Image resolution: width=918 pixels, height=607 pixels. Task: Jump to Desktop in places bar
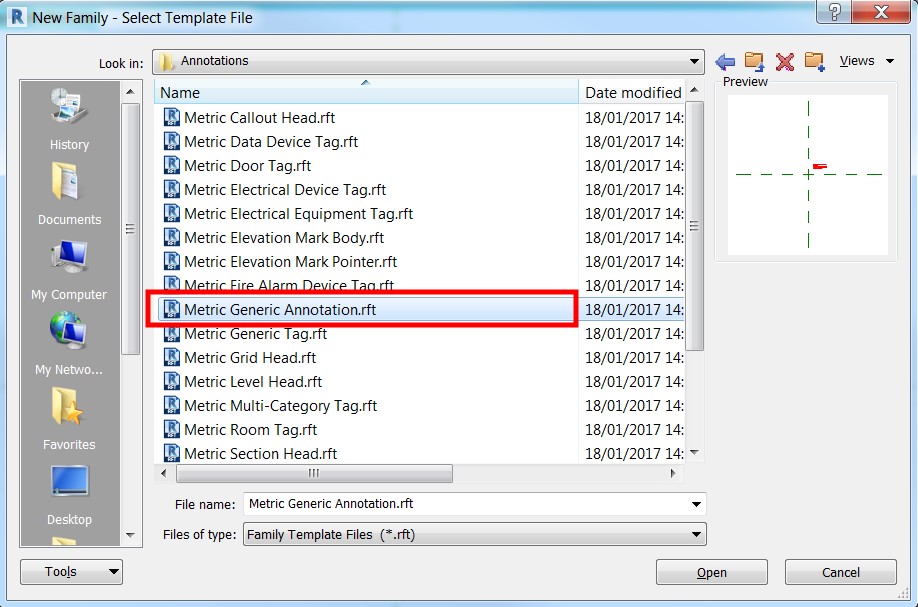(x=70, y=481)
